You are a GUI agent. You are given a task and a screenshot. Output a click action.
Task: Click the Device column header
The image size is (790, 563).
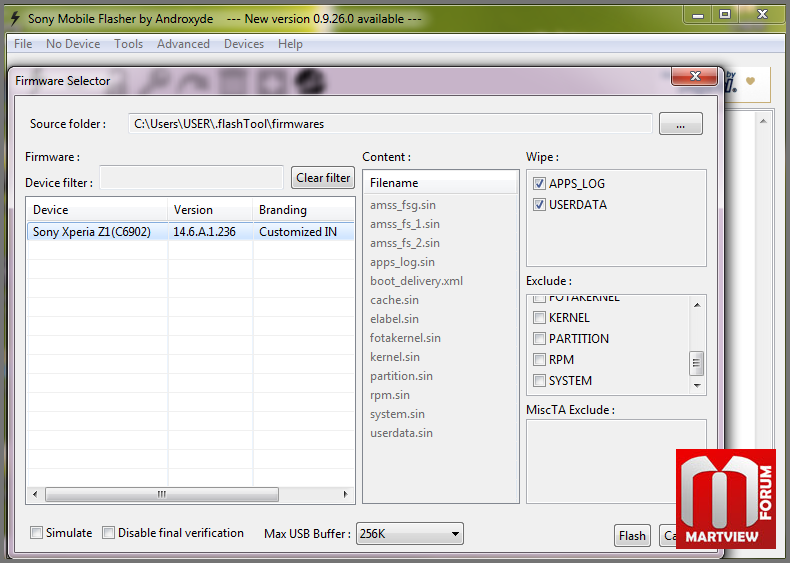[97, 210]
